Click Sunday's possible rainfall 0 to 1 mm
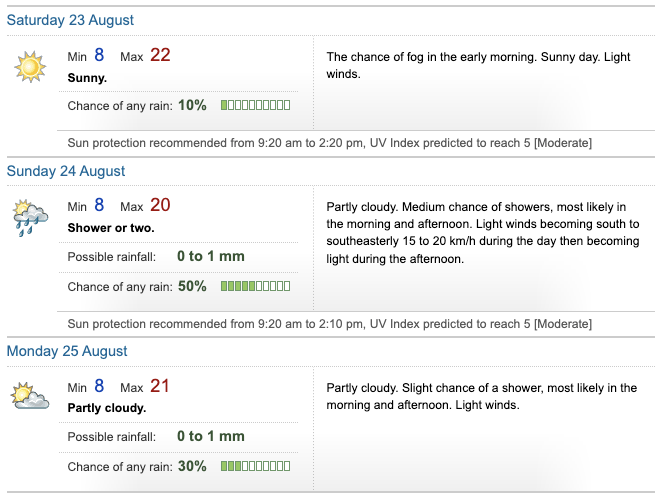The image size is (655, 498). coord(210,257)
